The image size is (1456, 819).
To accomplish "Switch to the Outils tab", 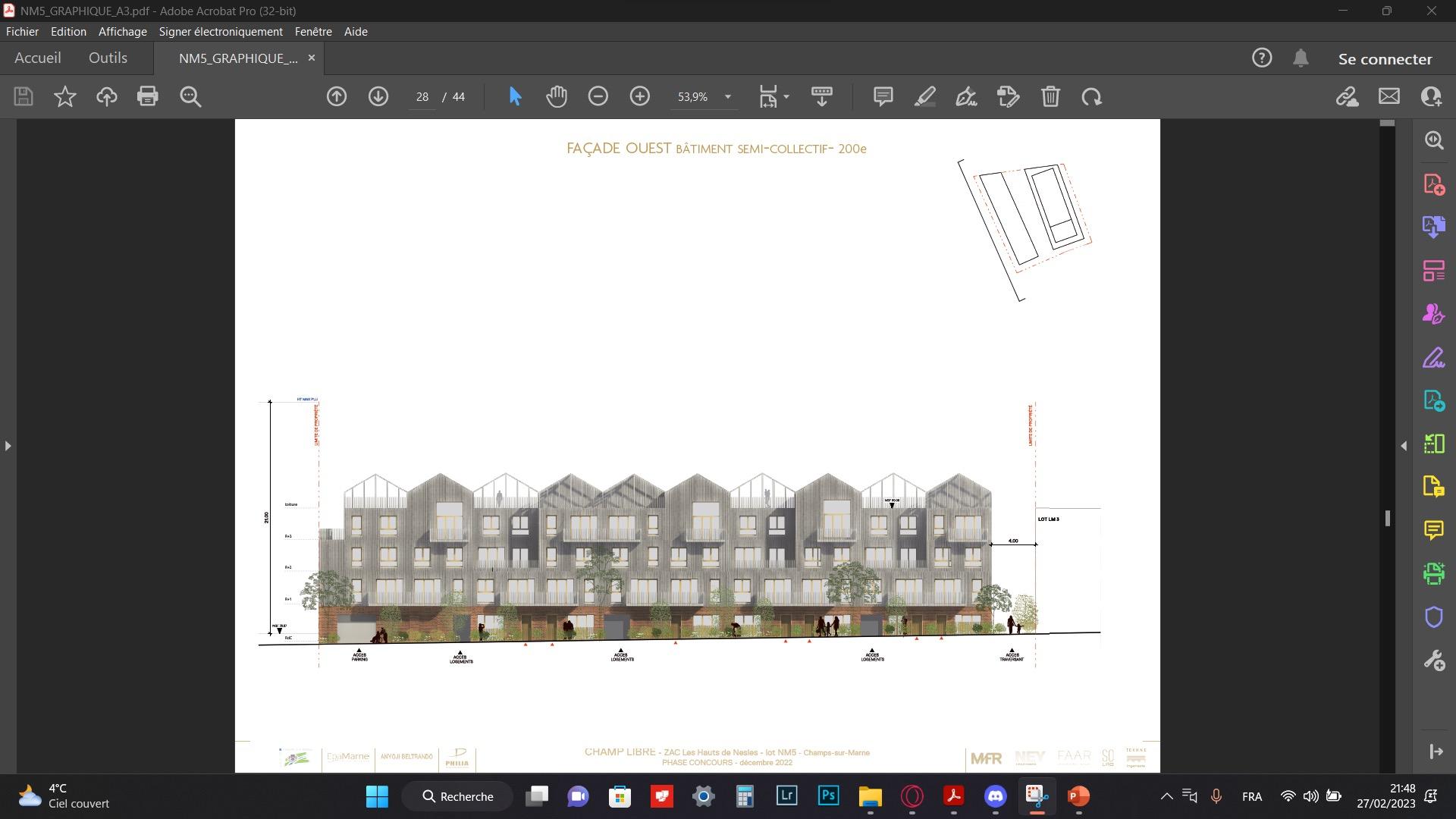I will point(108,58).
